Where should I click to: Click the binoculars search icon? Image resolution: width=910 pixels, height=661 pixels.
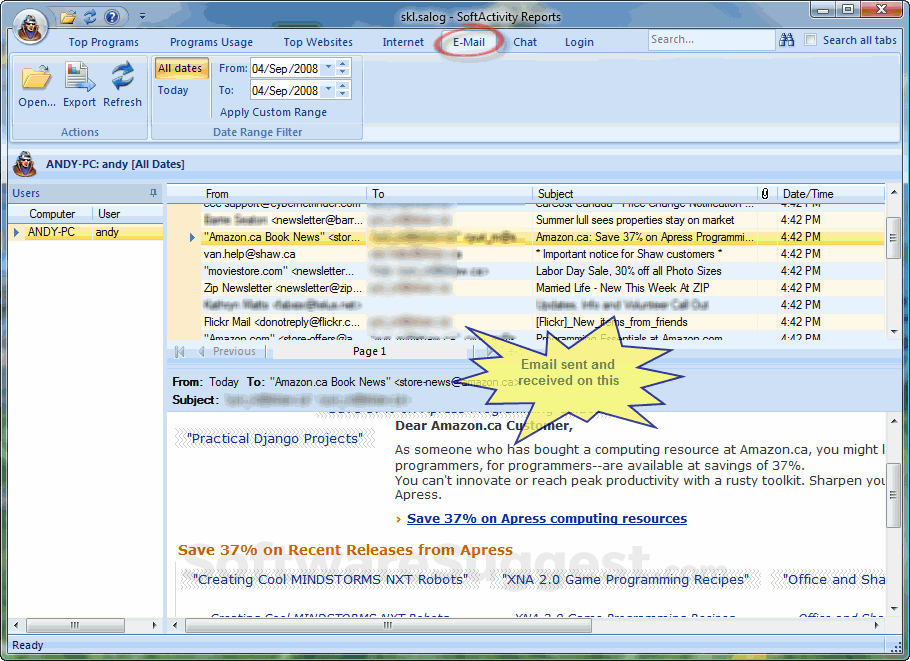point(787,40)
